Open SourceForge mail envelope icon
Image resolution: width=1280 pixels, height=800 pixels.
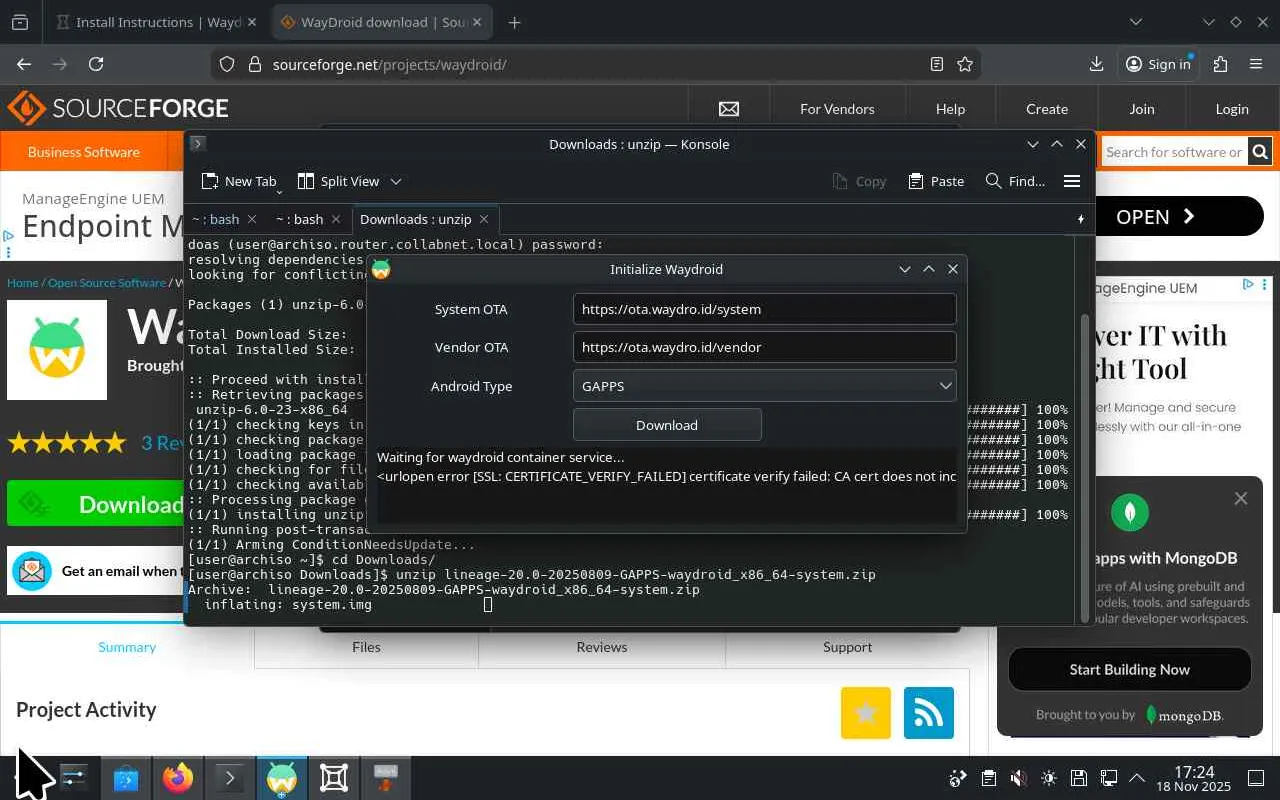[x=728, y=109]
